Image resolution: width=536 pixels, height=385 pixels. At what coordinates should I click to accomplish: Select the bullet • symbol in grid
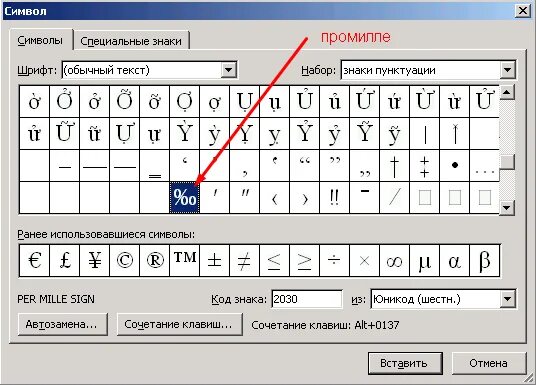tap(454, 165)
